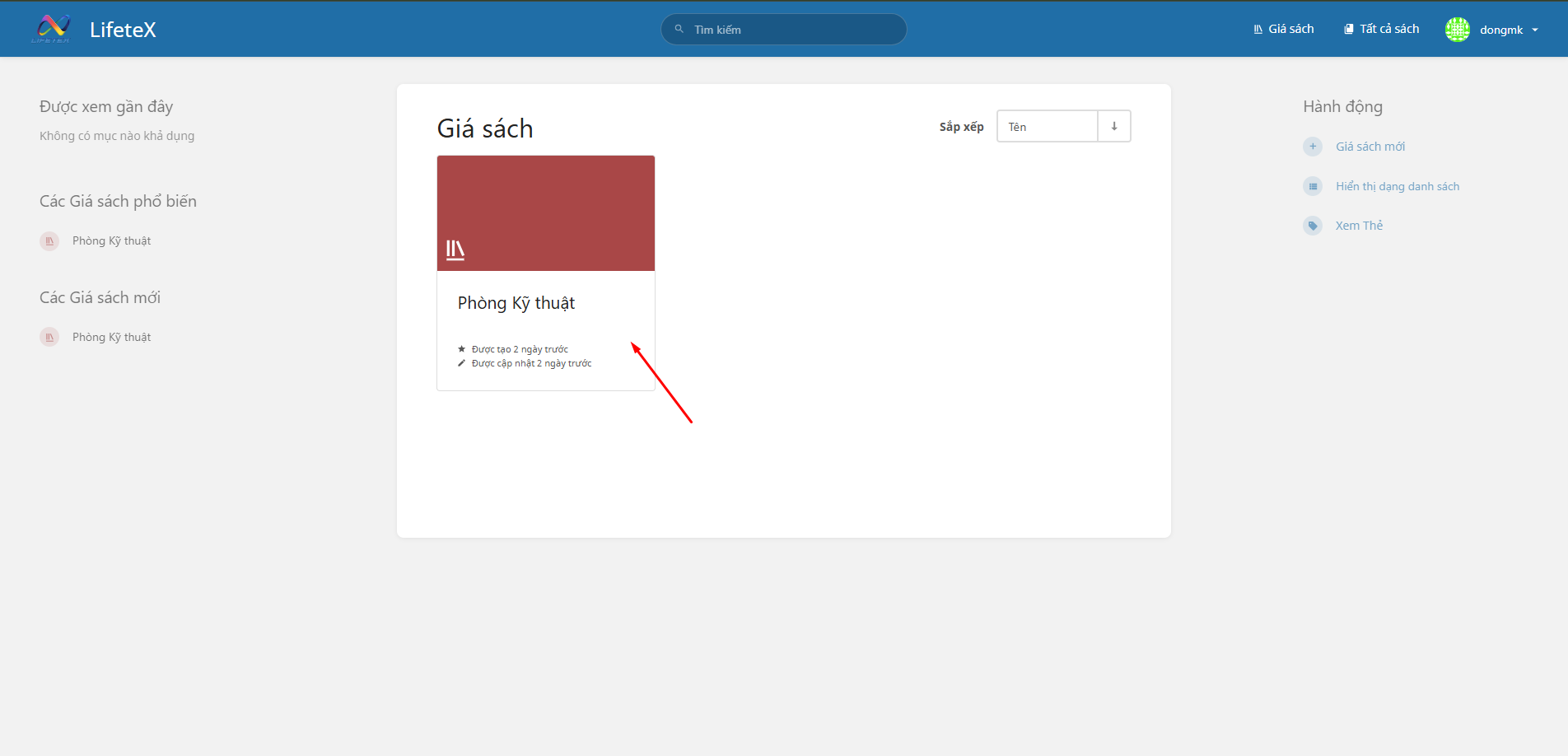Click the plus icon for new shelf
The image size is (1568, 756).
coord(1313,147)
